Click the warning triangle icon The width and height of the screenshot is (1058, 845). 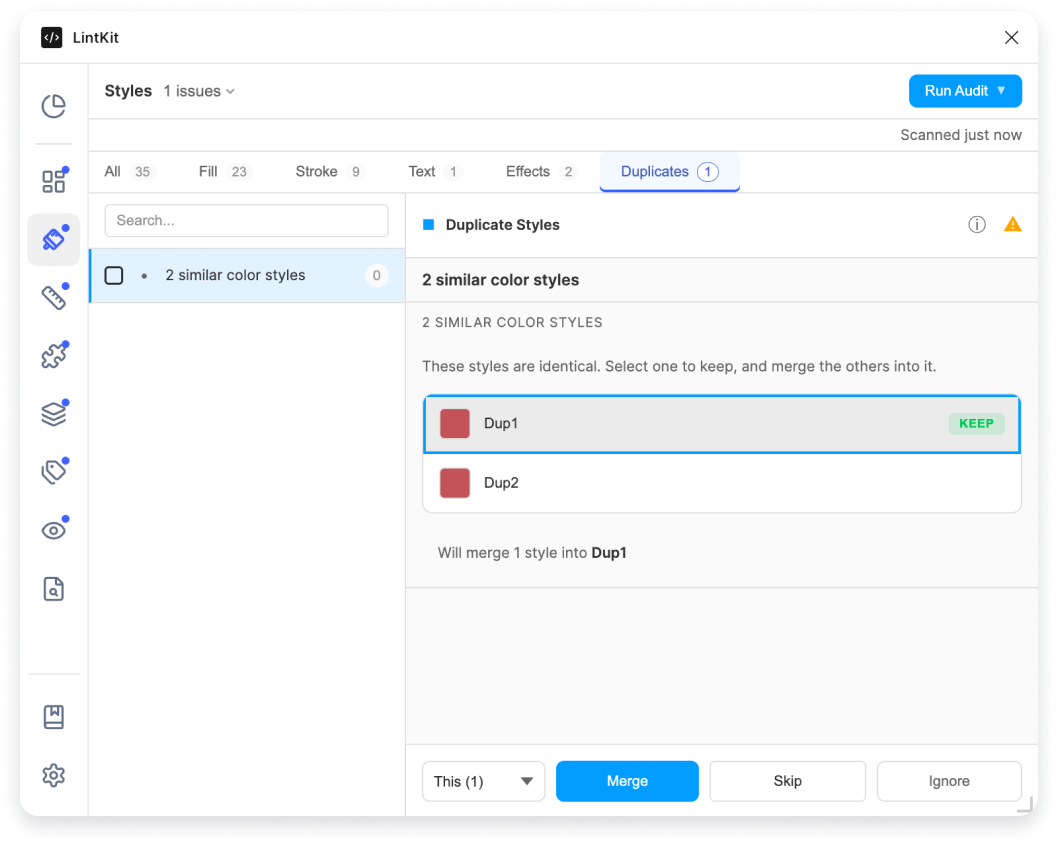[1012, 224]
